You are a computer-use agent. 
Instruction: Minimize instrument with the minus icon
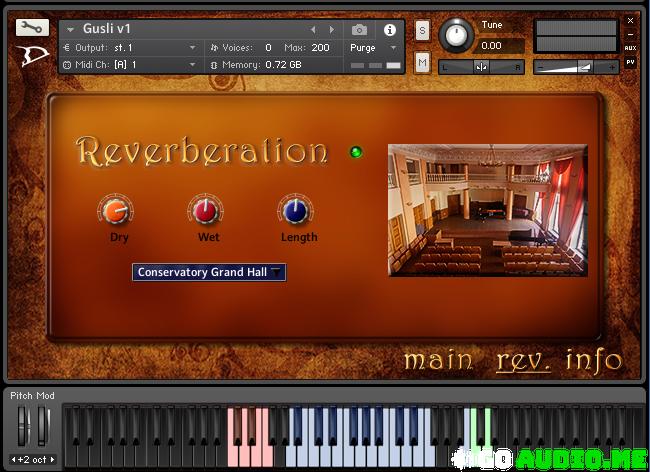(631, 34)
